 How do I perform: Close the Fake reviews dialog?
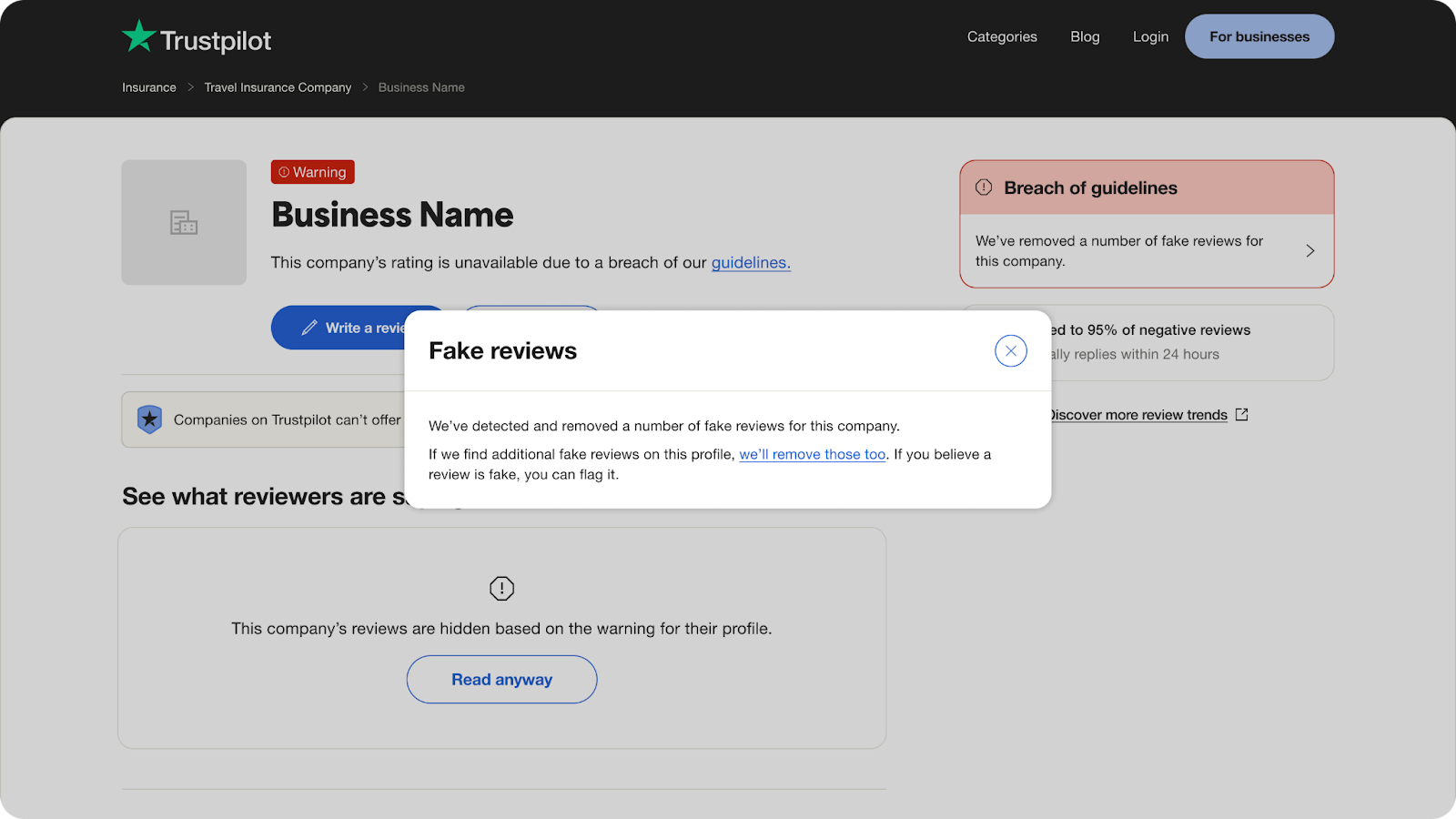coord(1010,351)
